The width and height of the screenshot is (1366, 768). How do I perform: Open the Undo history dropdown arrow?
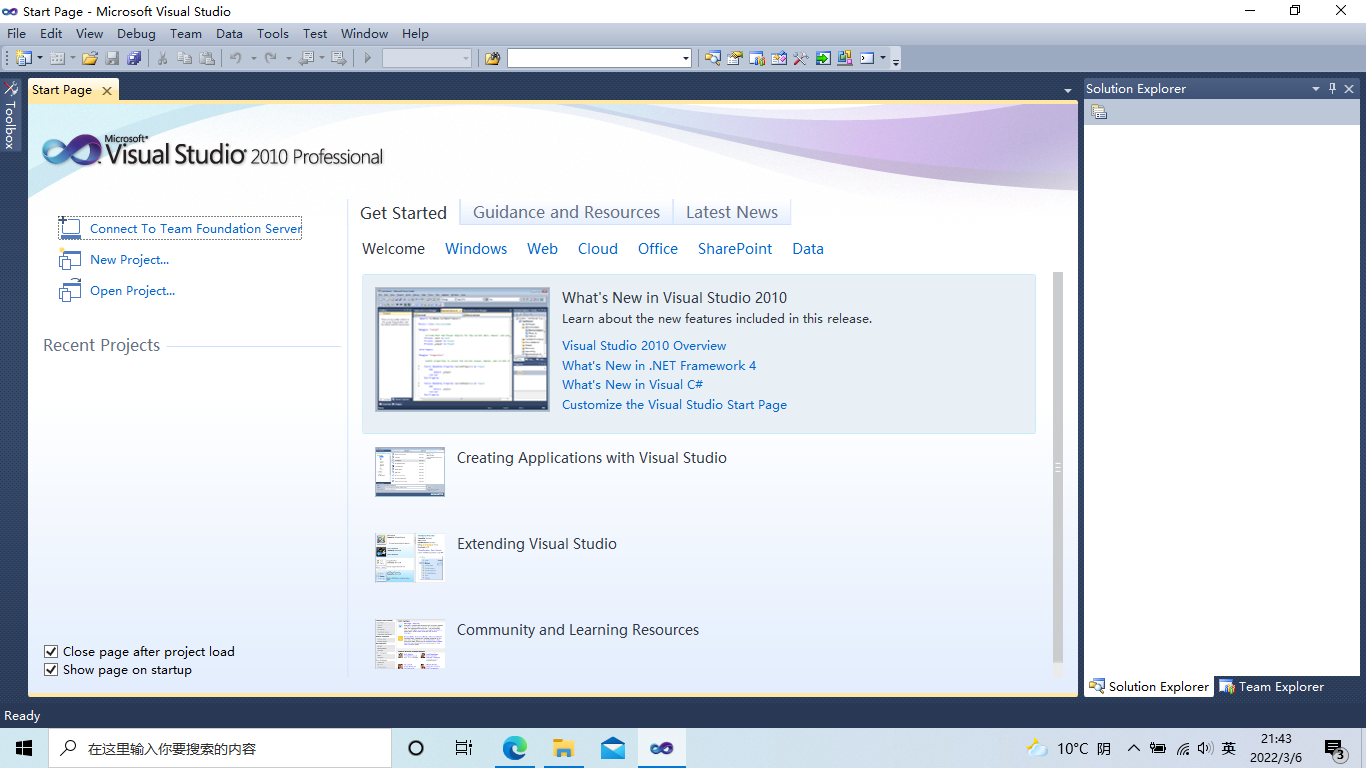[x=253, y=58]
